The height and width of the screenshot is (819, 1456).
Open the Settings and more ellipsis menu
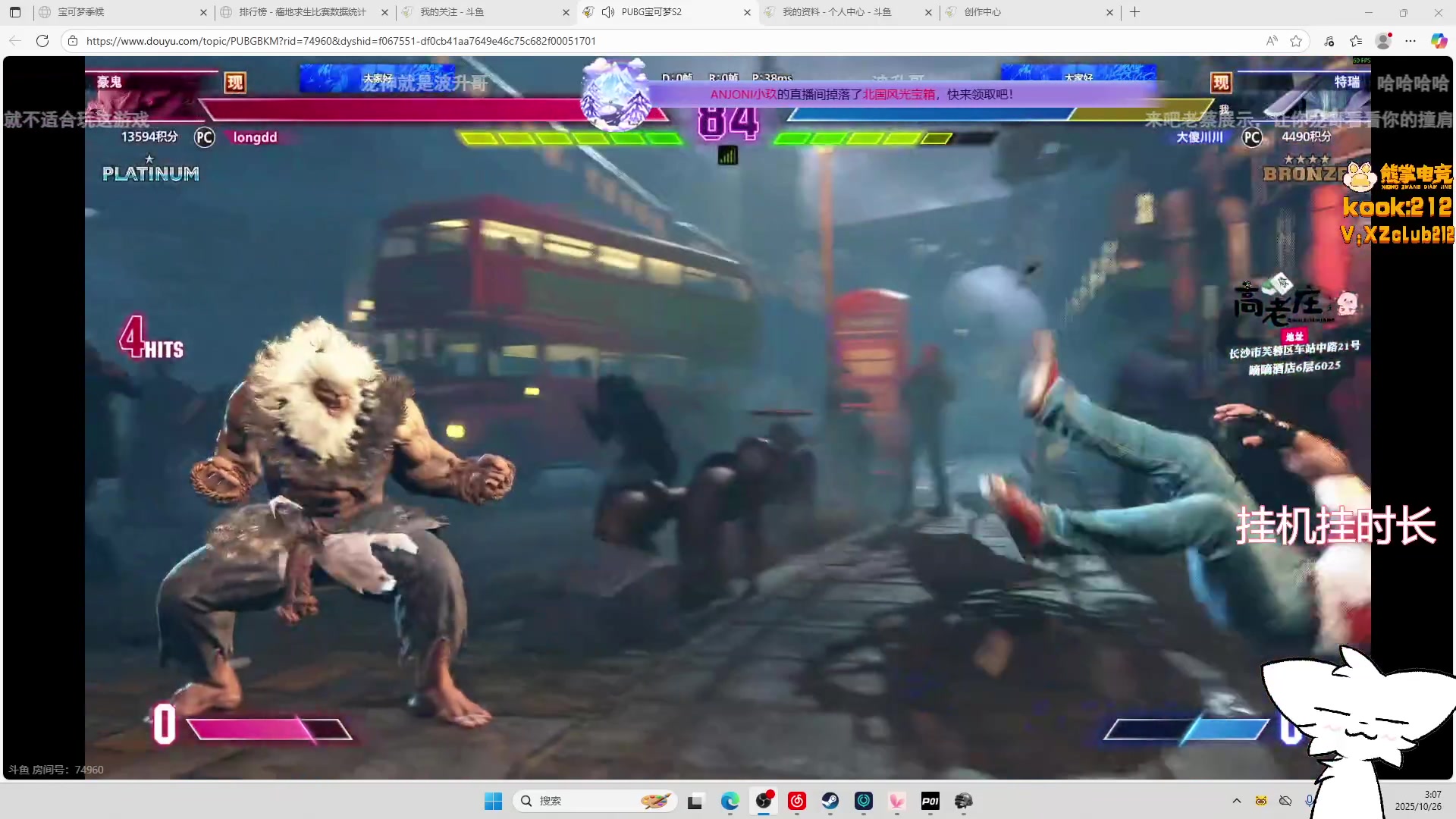(x=1410, y=41)
